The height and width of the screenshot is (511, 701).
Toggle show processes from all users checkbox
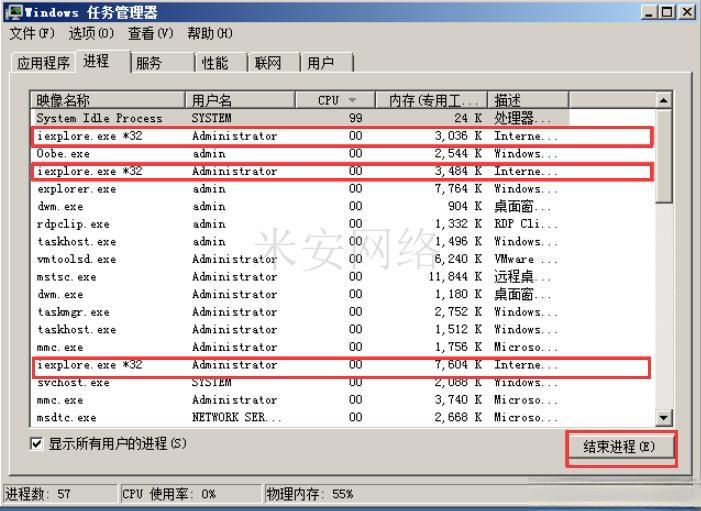point(38,444)
